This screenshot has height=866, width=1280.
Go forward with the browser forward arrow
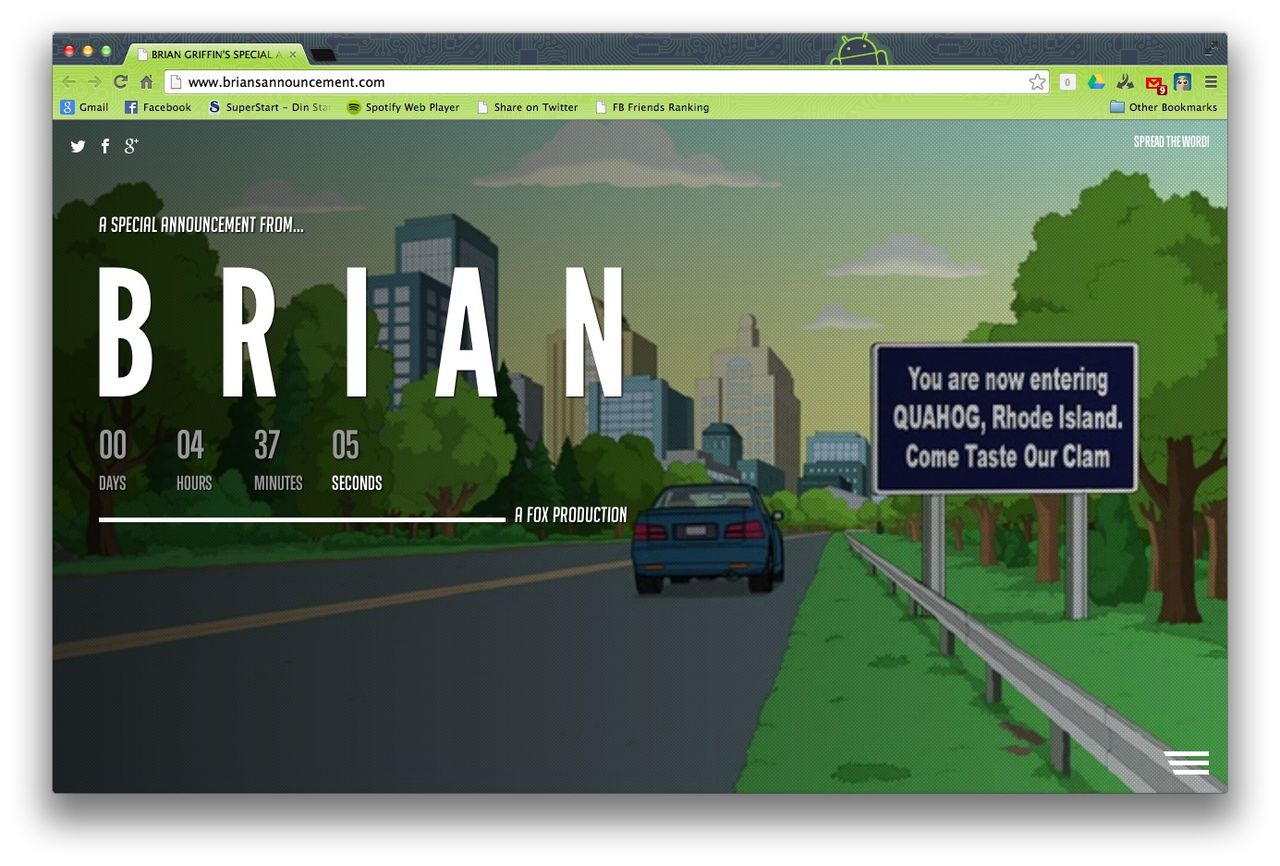tap(94, 82)
